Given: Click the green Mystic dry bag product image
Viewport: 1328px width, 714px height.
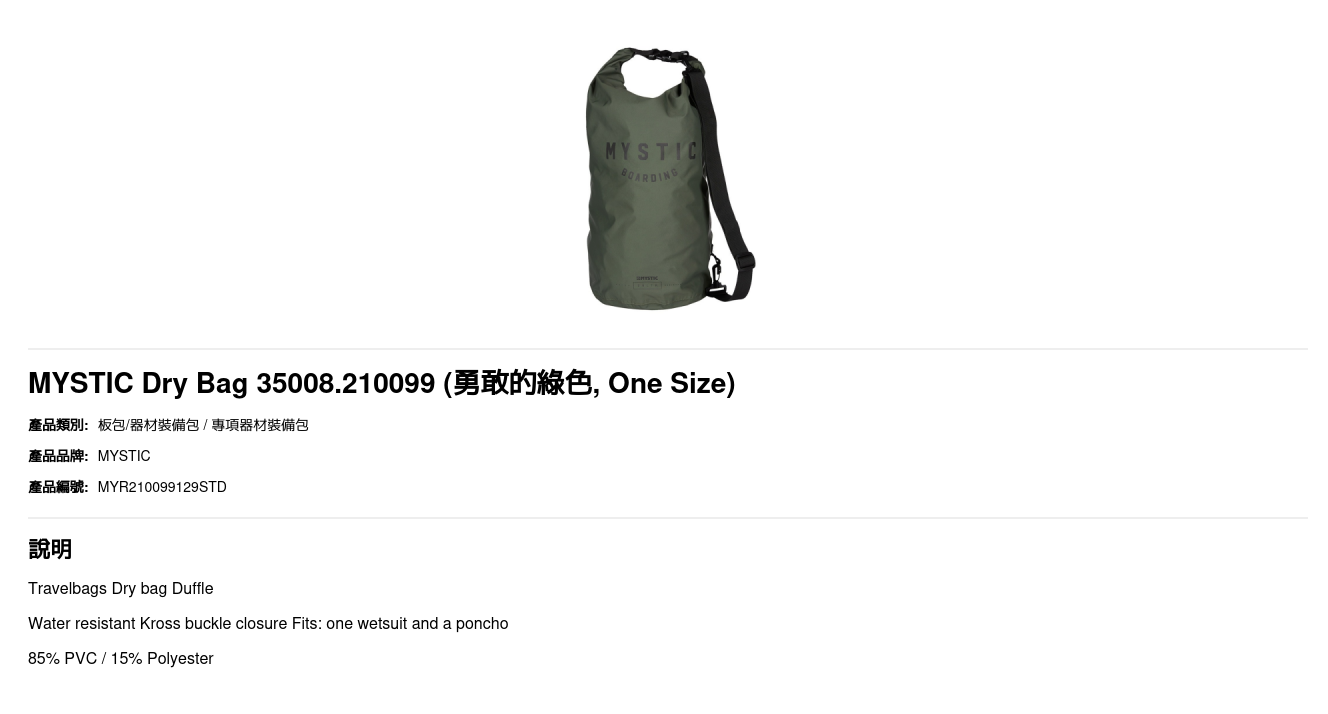Looking at the screenshot, I should [668, 178].
